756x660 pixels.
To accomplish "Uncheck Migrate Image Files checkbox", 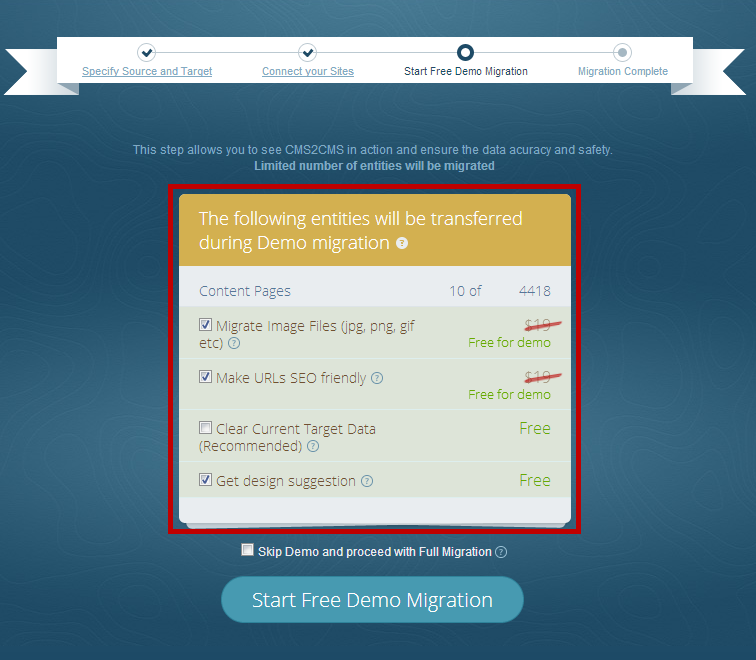I will [x=205, y=324].
